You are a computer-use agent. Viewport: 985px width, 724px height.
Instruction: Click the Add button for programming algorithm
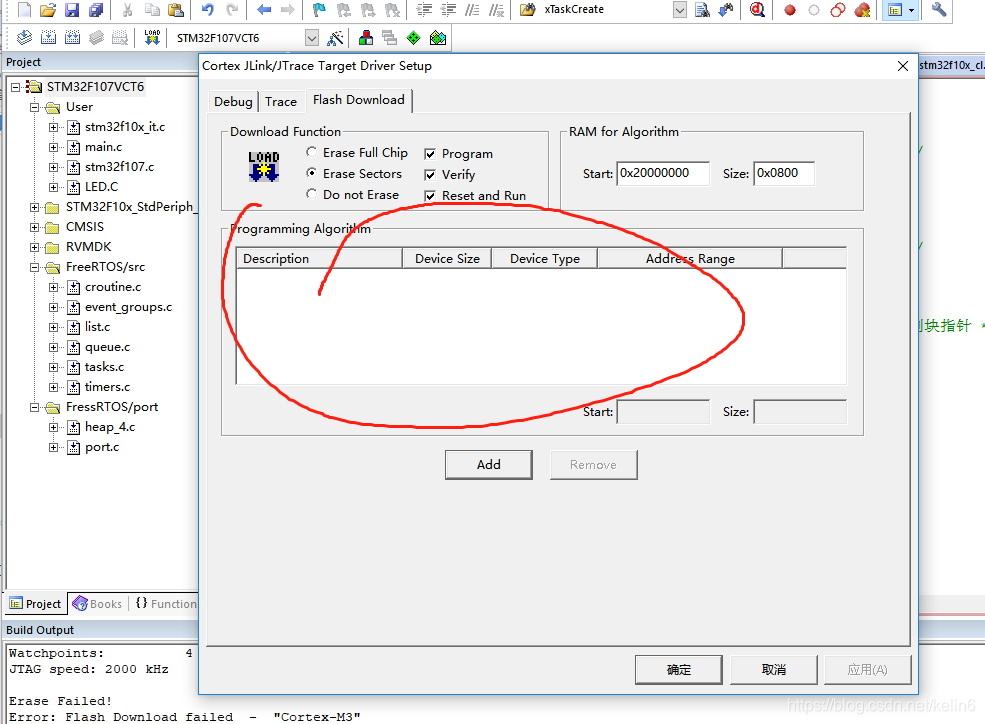point(489,465)
